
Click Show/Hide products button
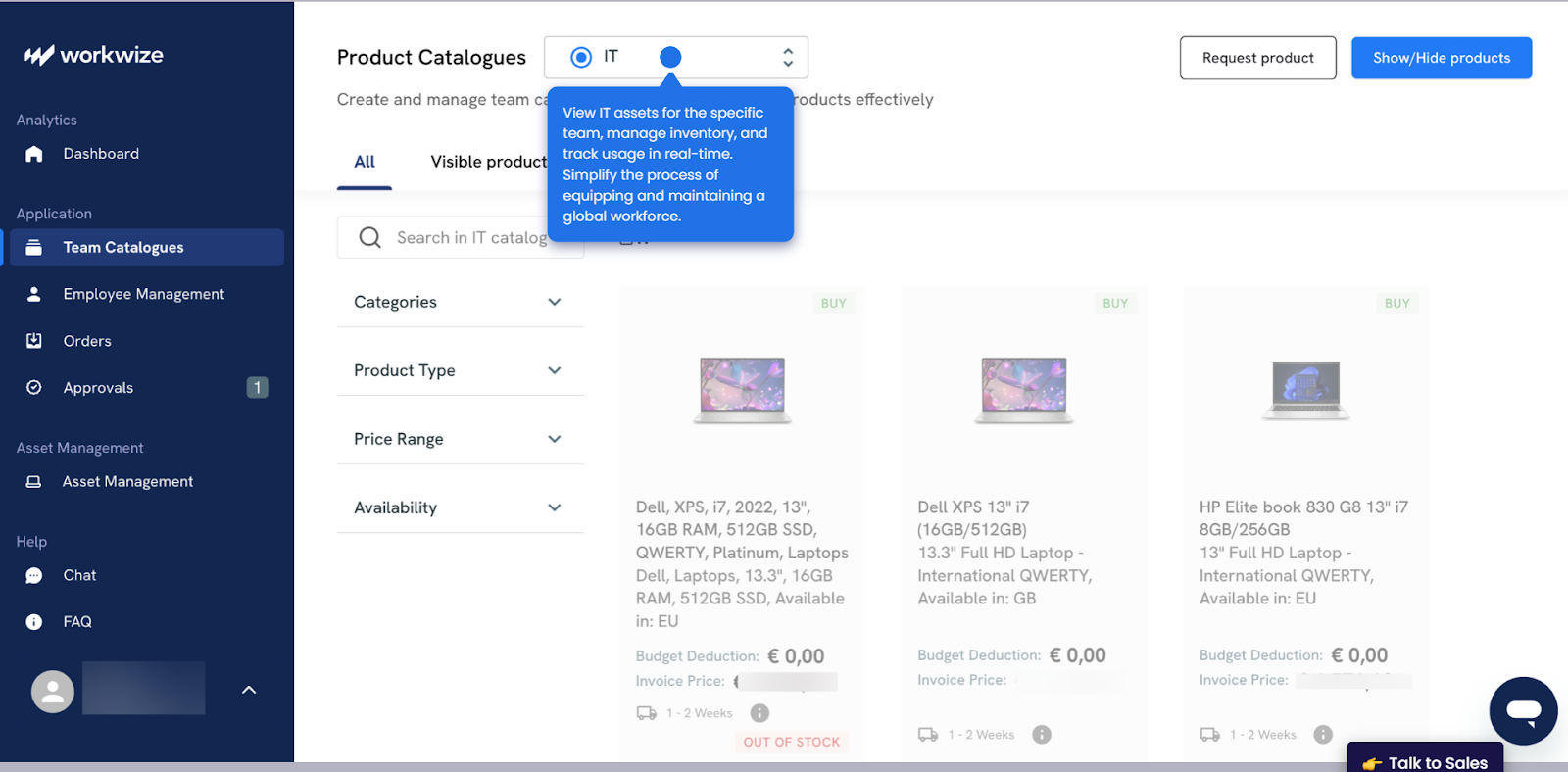(1441, 58)
